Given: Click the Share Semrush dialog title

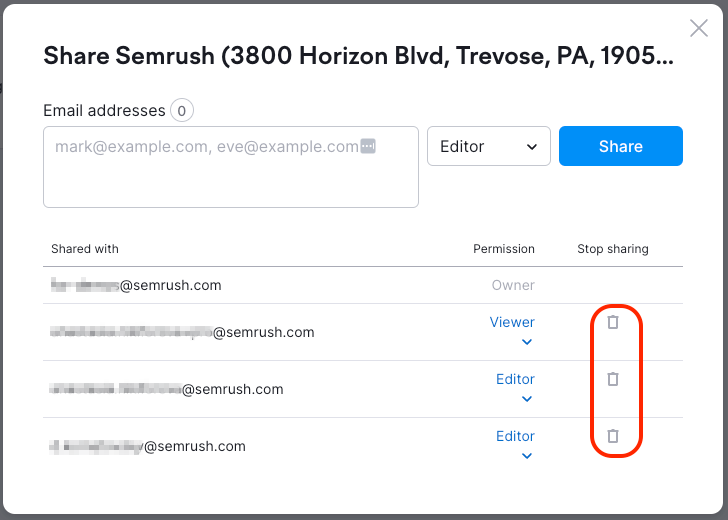Looking at the screenshot, I should [x=358, y=55].
